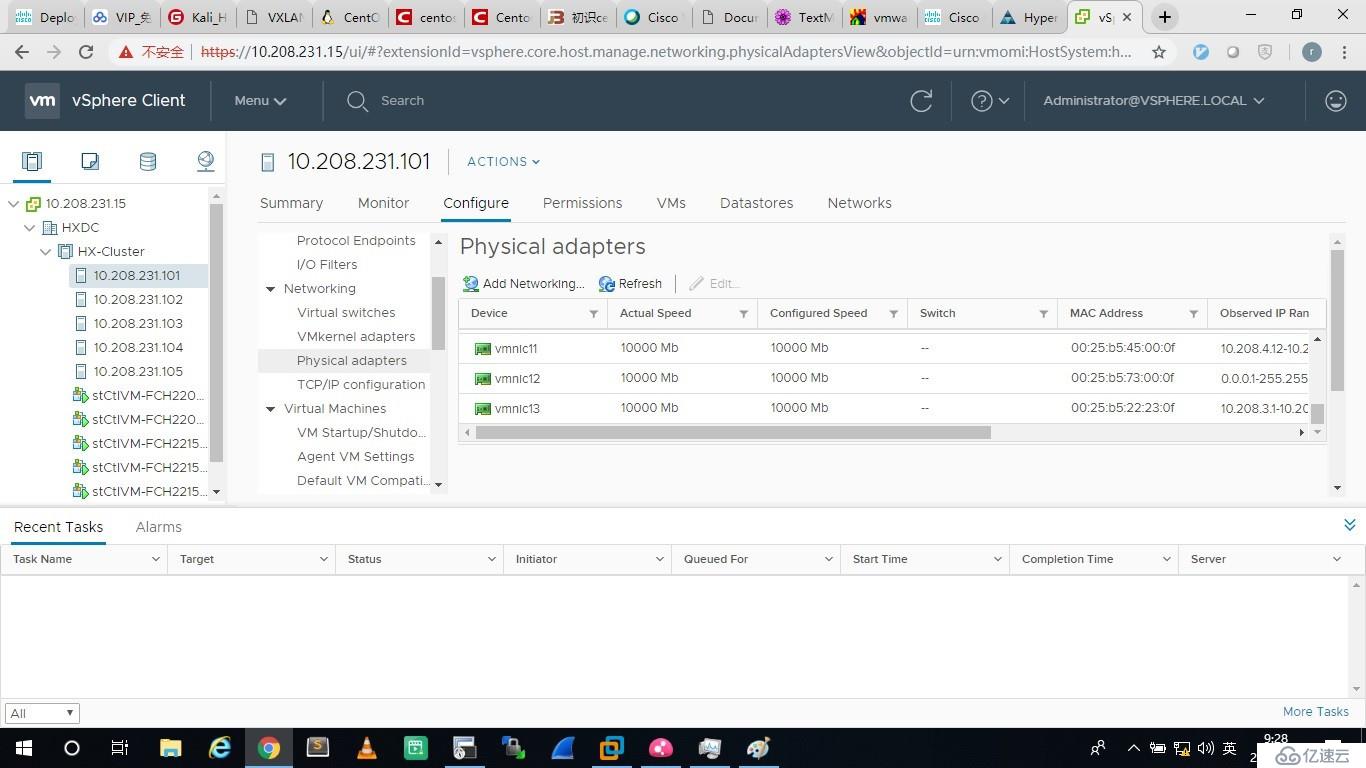The image size is (1366, 768).
Task: Click the vSphere refresh icon in header
Action: point(921,101)
